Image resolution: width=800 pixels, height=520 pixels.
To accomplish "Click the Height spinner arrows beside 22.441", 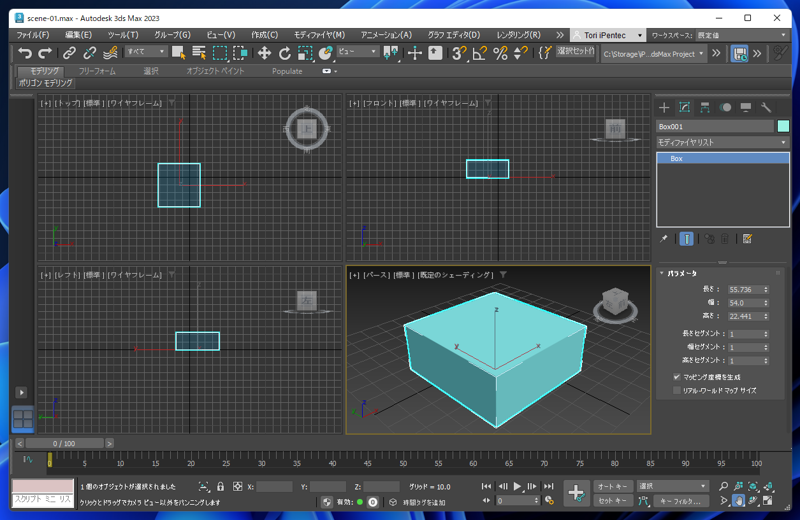I will (766, 316).
